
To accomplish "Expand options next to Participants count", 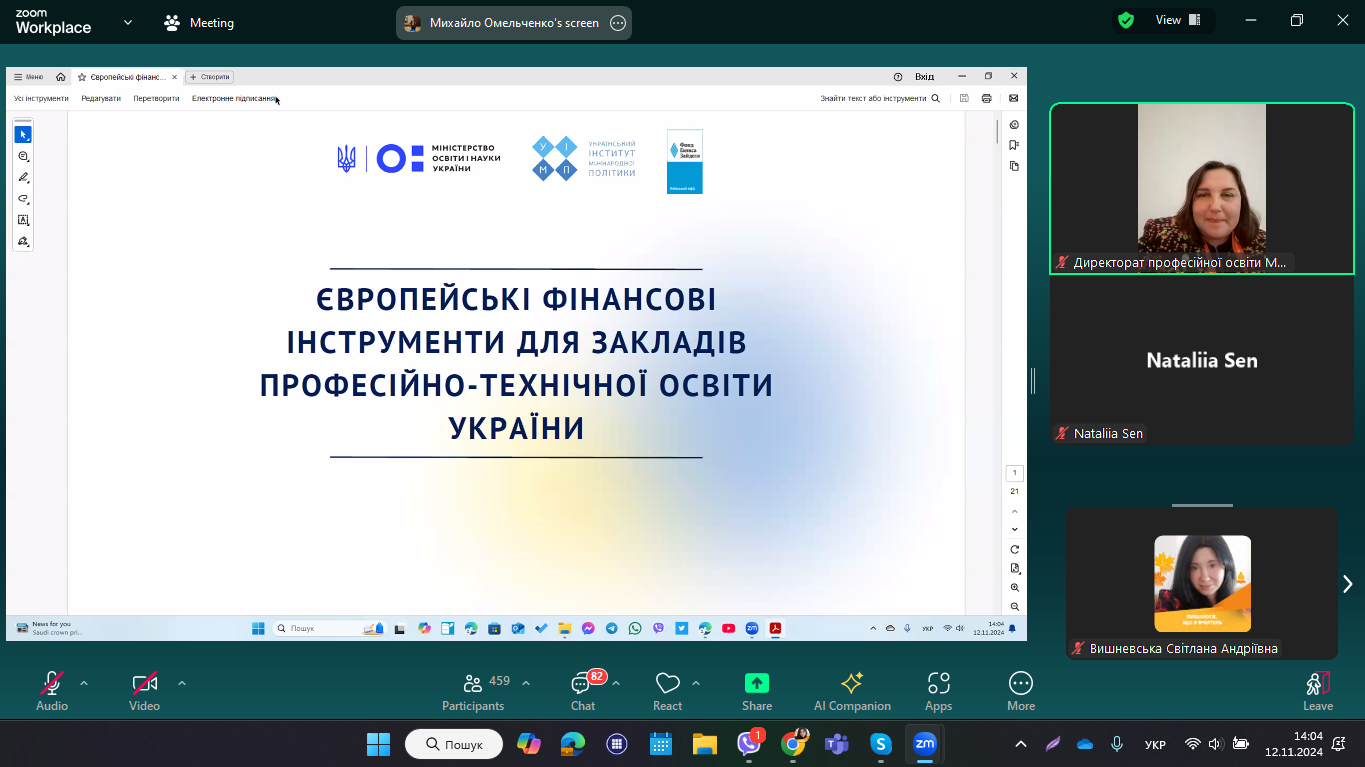I will pyautogui.click(x=526, y=683).
